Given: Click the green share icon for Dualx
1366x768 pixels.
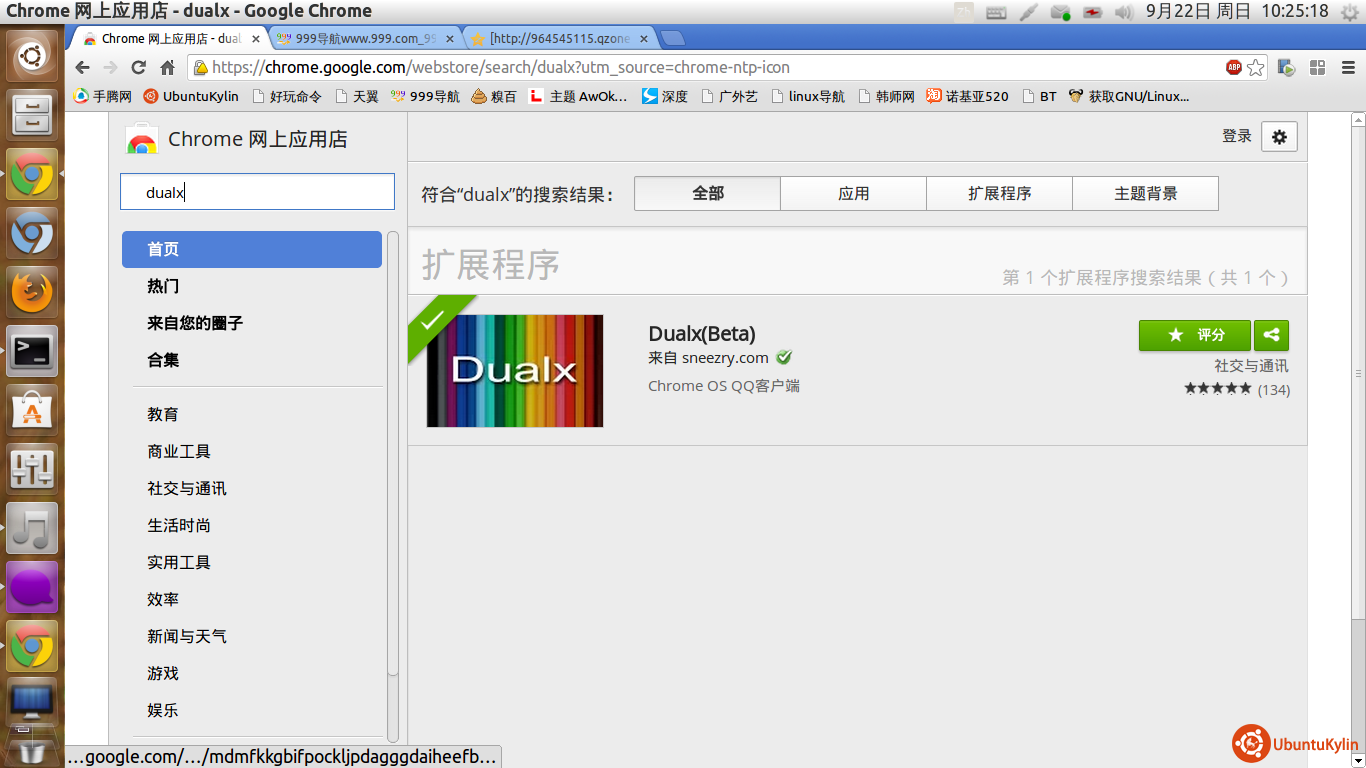Looking at the screenshot, I should [x=1272, y=335].
